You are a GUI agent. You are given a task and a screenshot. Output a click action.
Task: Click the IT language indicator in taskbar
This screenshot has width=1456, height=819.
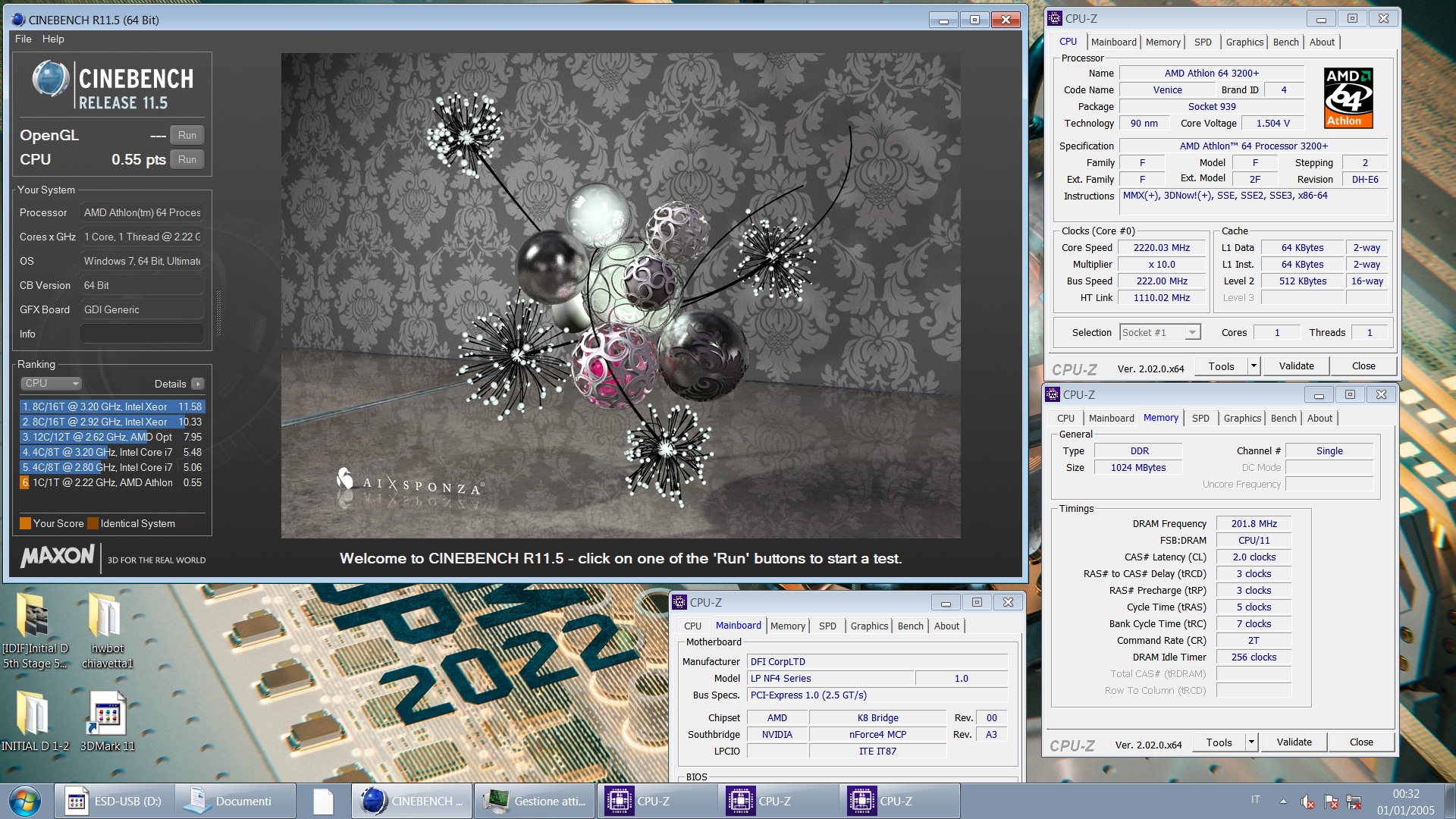pyautogui.click(x=1255, y=800)
